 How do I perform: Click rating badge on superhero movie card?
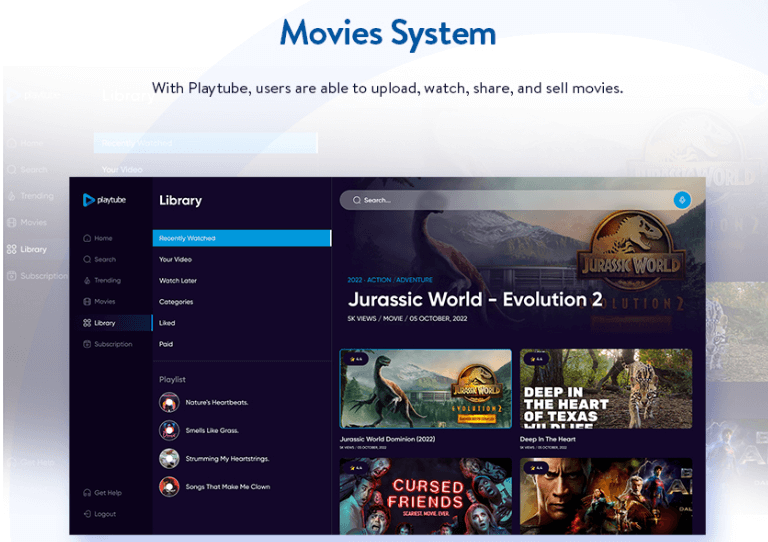pos(536,468)
